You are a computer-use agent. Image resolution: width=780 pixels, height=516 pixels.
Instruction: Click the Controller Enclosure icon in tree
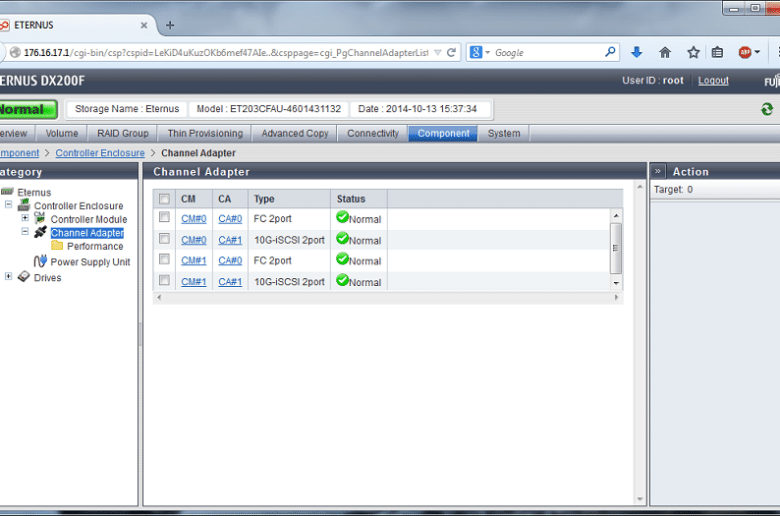(23, 205)
